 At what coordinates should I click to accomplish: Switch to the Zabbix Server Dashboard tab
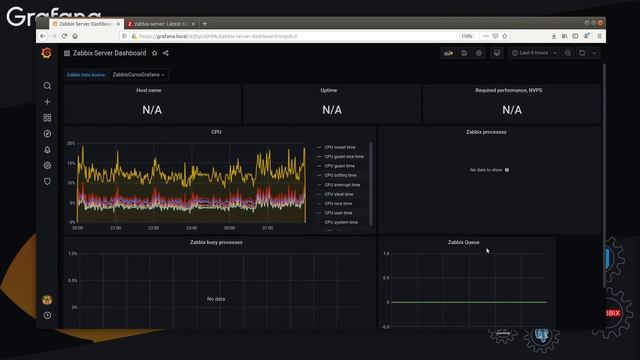86,24
